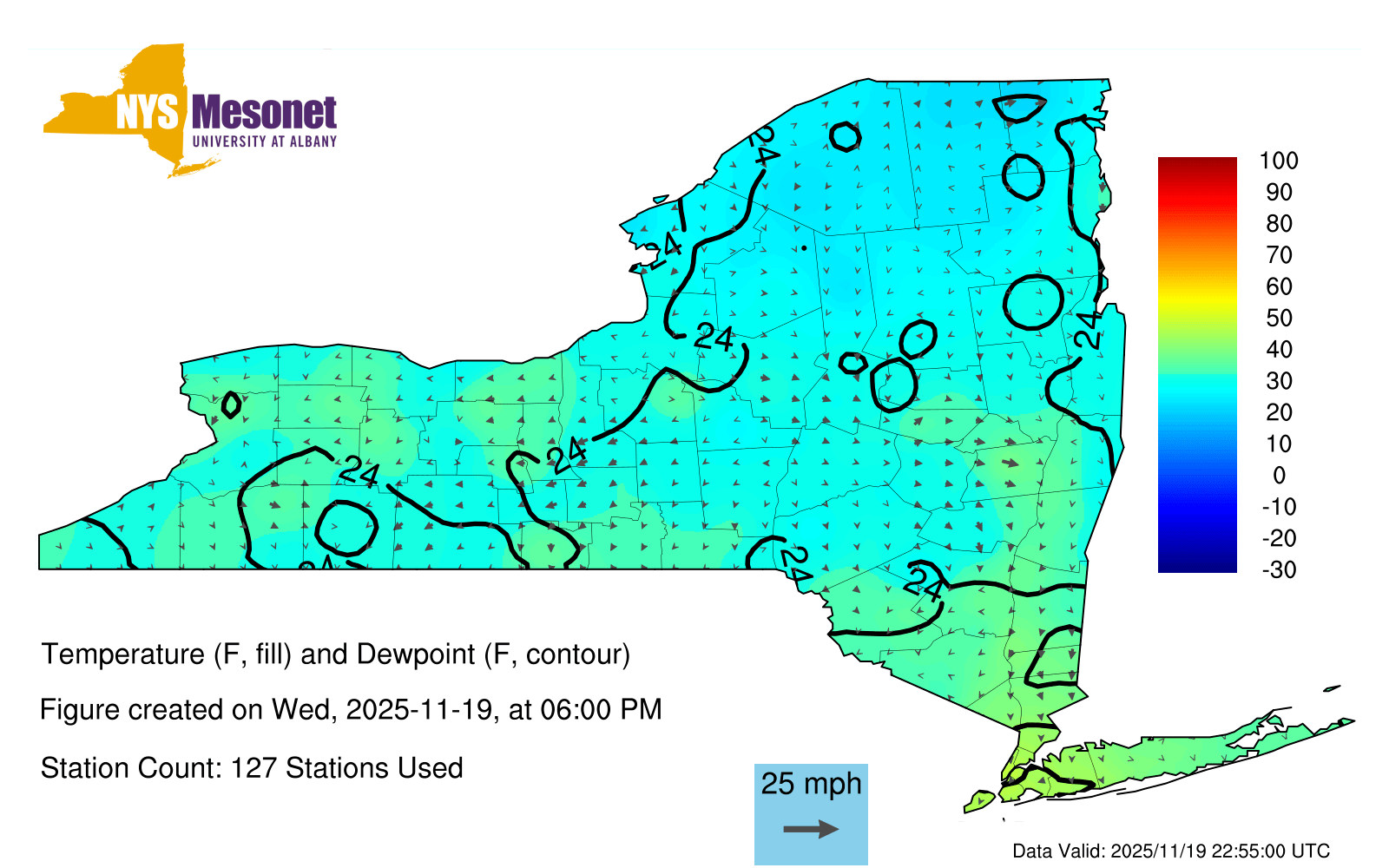Pick the yellow band on the color bar
The height and width of the screenshot is (868, 1389).
click(1197, 304)
